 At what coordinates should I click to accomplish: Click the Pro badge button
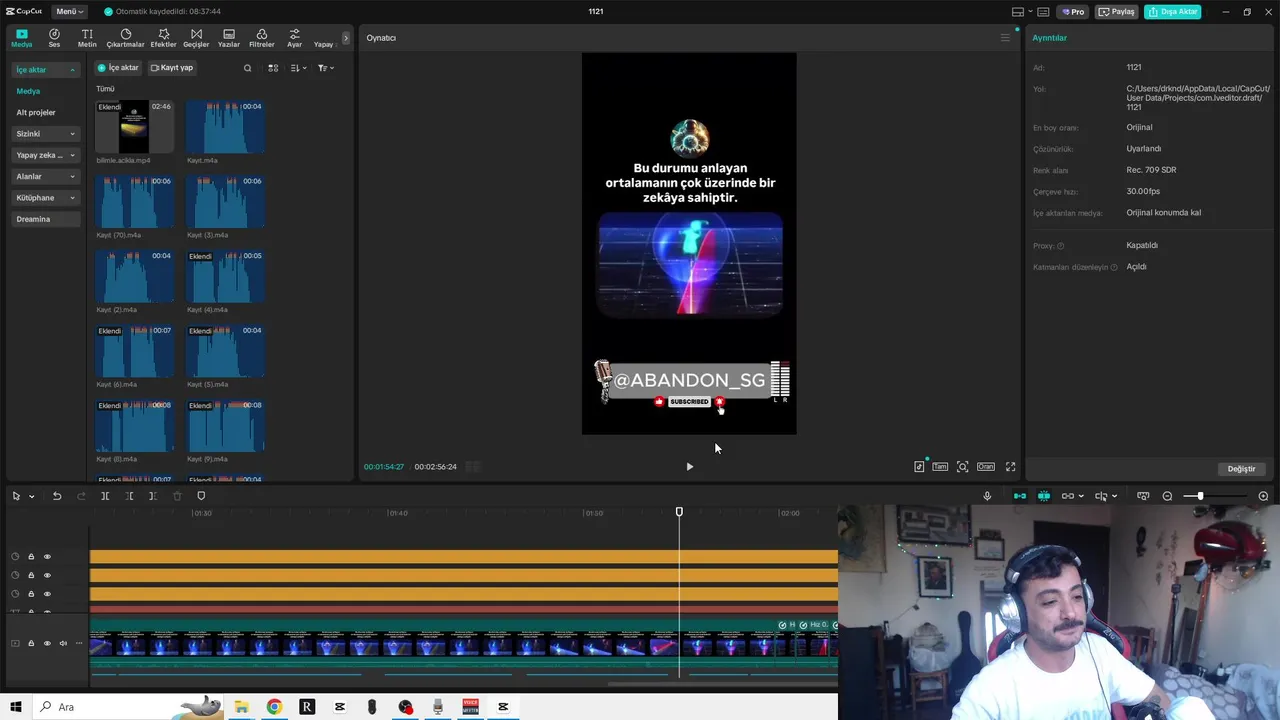pyautogui.click(x=1073, y=12)
